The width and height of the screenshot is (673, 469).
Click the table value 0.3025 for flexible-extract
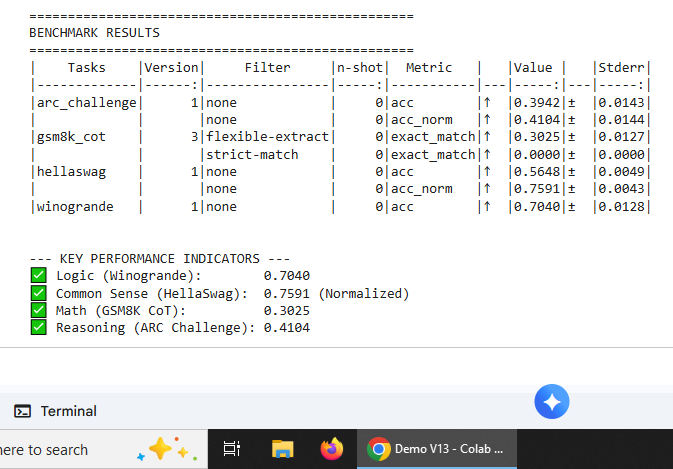tap(537, 137)
